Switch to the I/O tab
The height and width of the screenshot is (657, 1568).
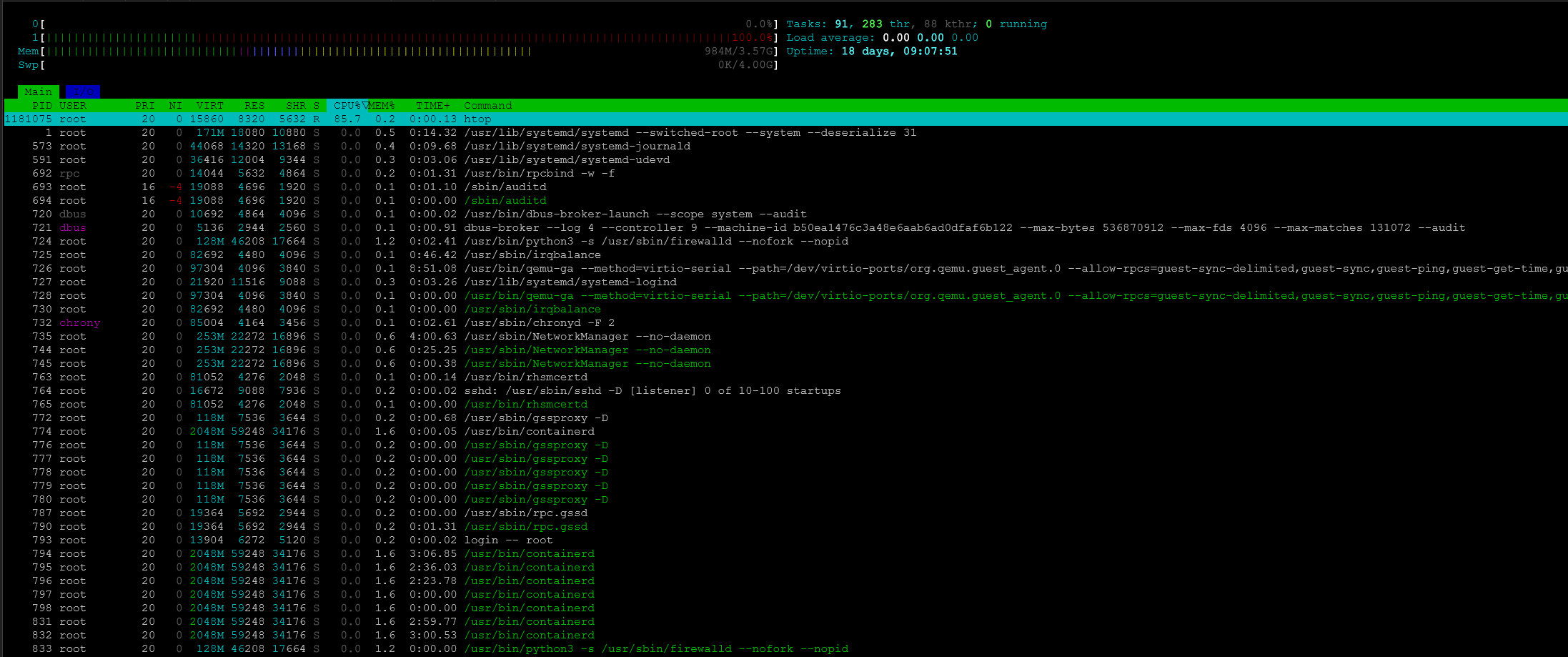(x=82, y=92)
